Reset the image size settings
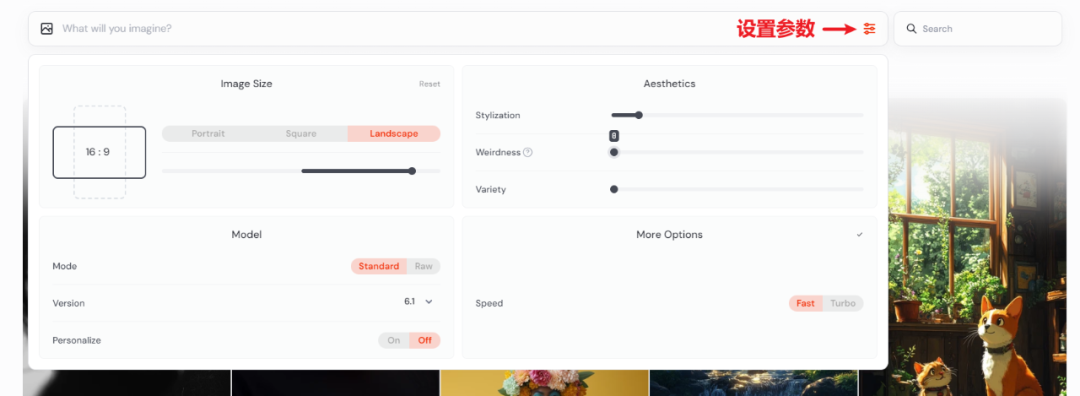Viewport: 1080px width, 396px height. pyautogui.click(x=429, y=84)
